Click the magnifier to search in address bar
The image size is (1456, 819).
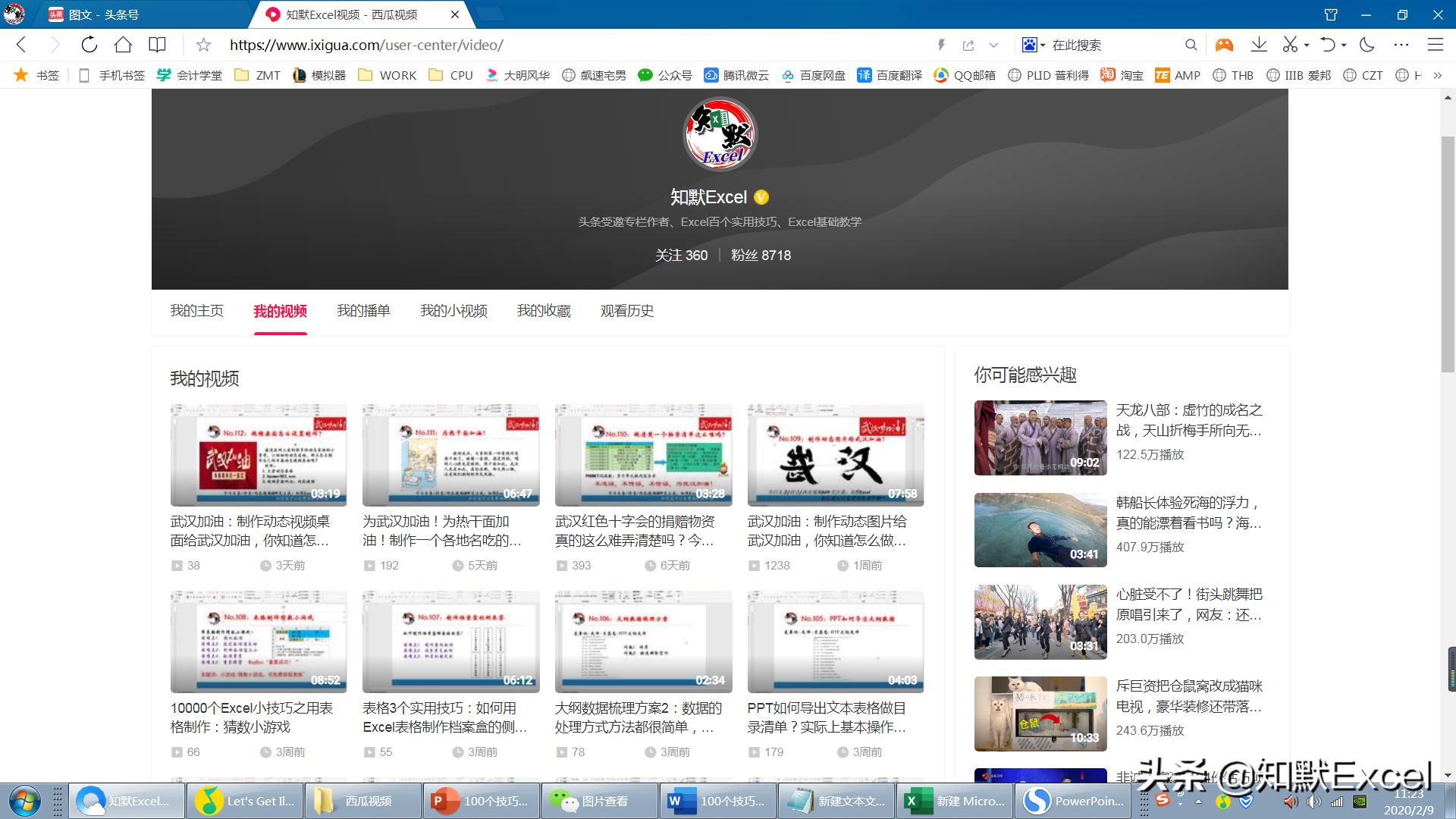(1191, 45)
